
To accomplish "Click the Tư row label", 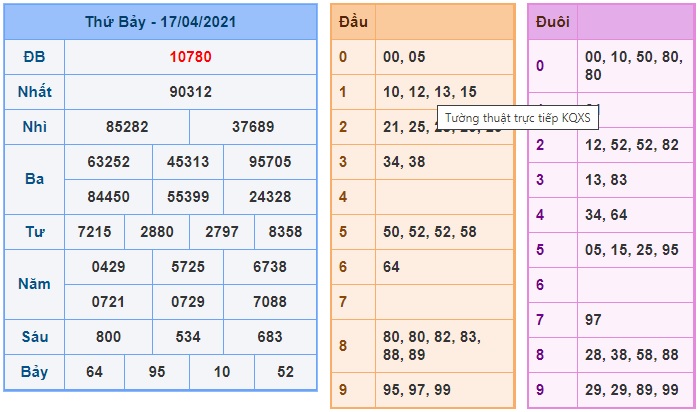I will click(34, 232).
